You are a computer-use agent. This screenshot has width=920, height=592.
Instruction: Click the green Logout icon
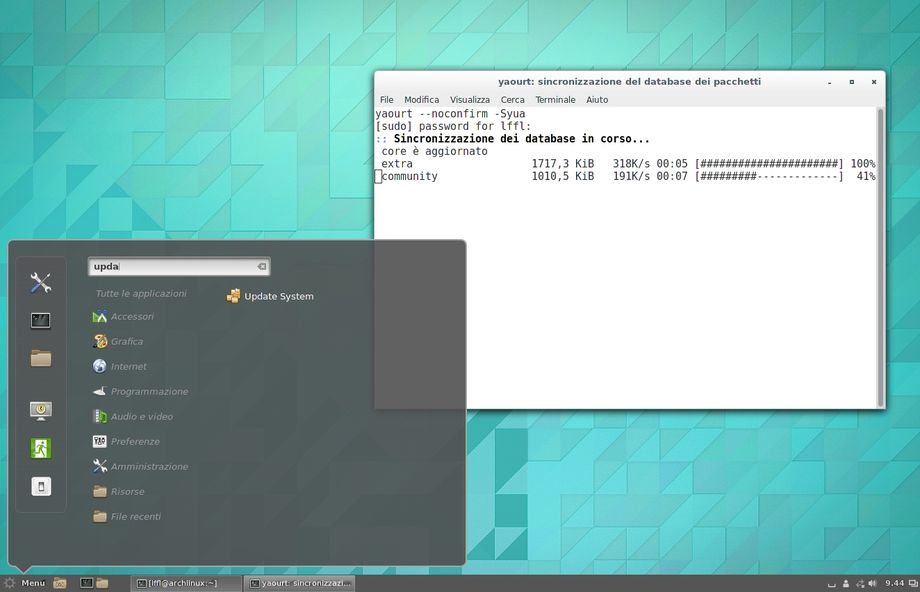coord(40,448)
